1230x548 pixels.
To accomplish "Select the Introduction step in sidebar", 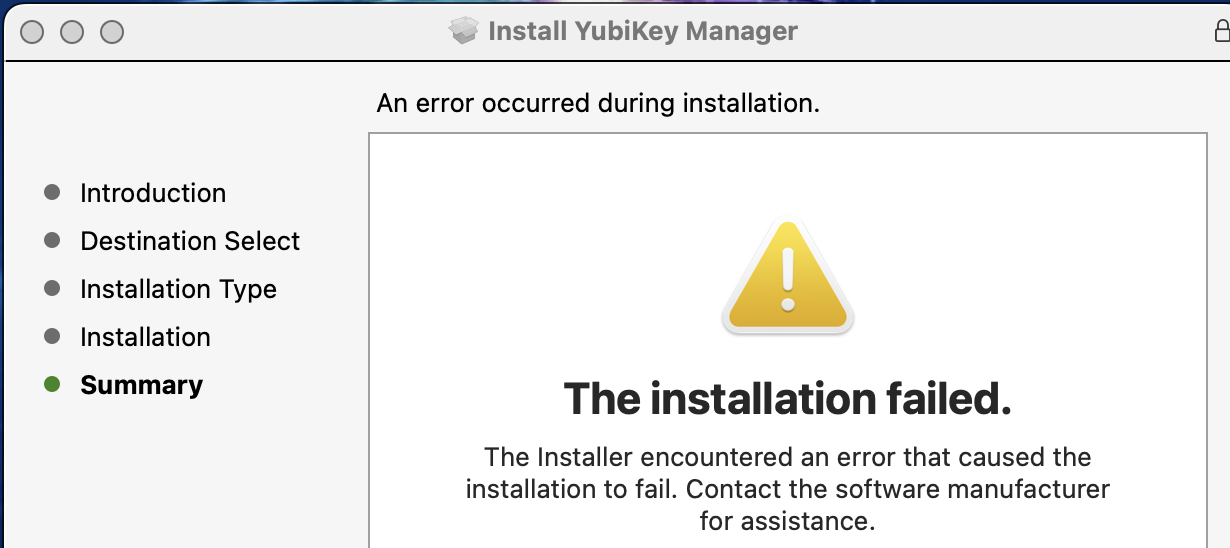I will pos(153,193).
